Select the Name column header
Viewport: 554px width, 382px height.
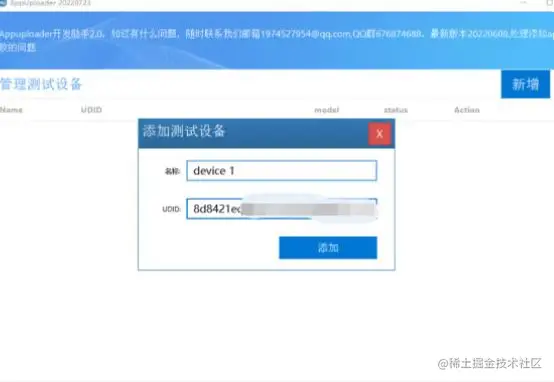coord(11,110)
